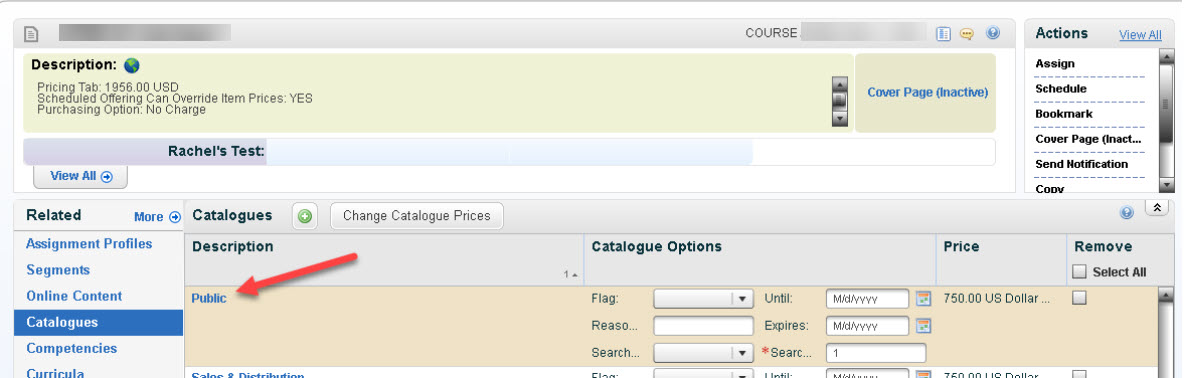Open the View All actions link
Image resolution: width=1185 pixels, height=378 pixels.
(1140, 35)
